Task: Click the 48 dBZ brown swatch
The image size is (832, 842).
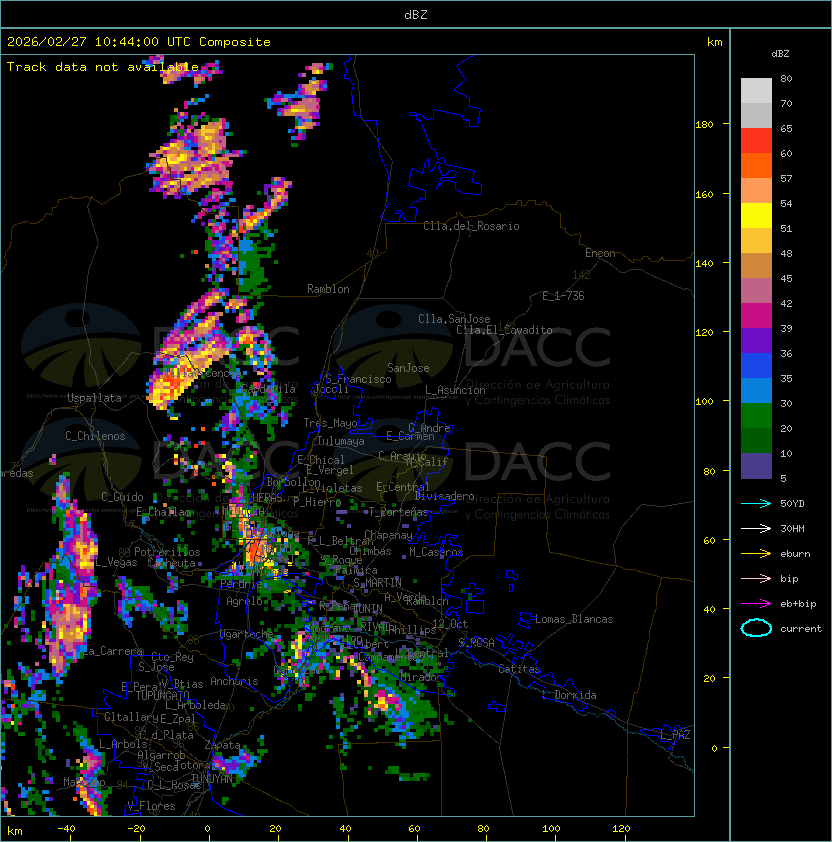Action: point(756,265)
